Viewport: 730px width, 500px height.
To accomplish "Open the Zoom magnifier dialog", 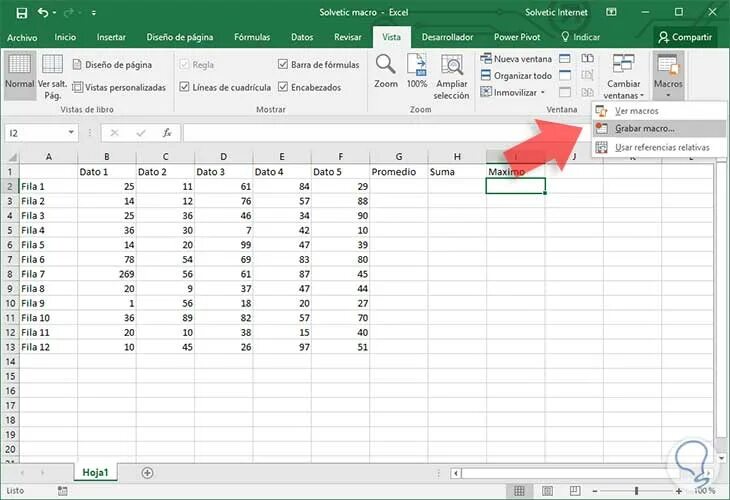I will (386, 71).
